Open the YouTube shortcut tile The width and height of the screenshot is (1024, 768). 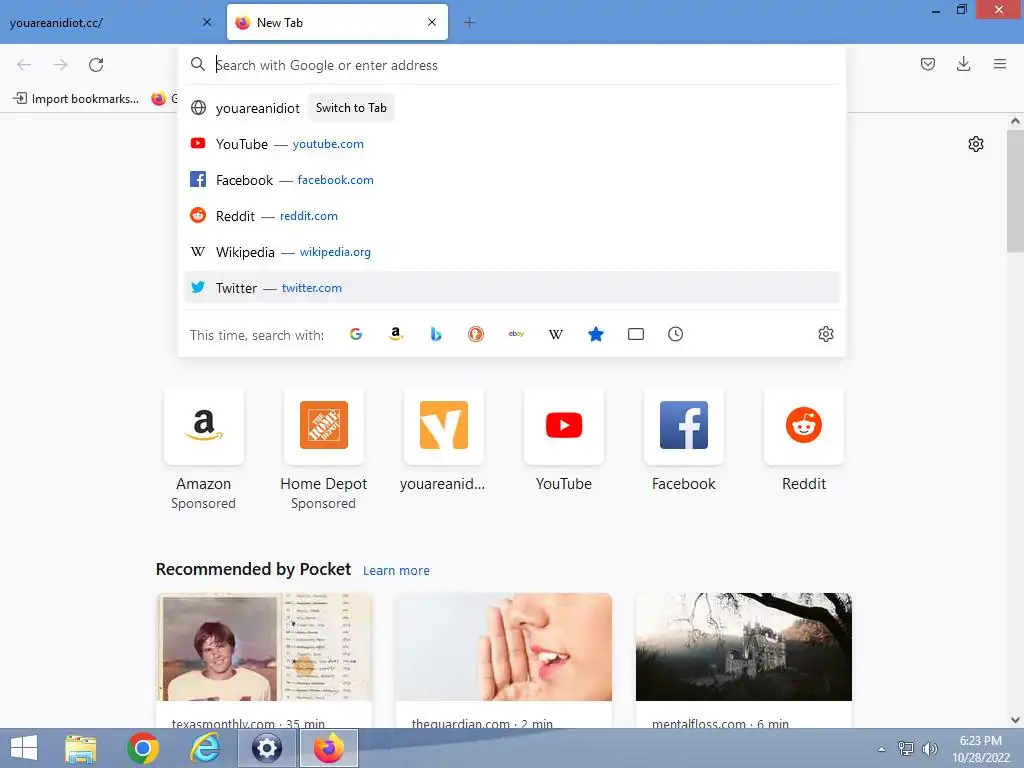click(x=564, y=426)
